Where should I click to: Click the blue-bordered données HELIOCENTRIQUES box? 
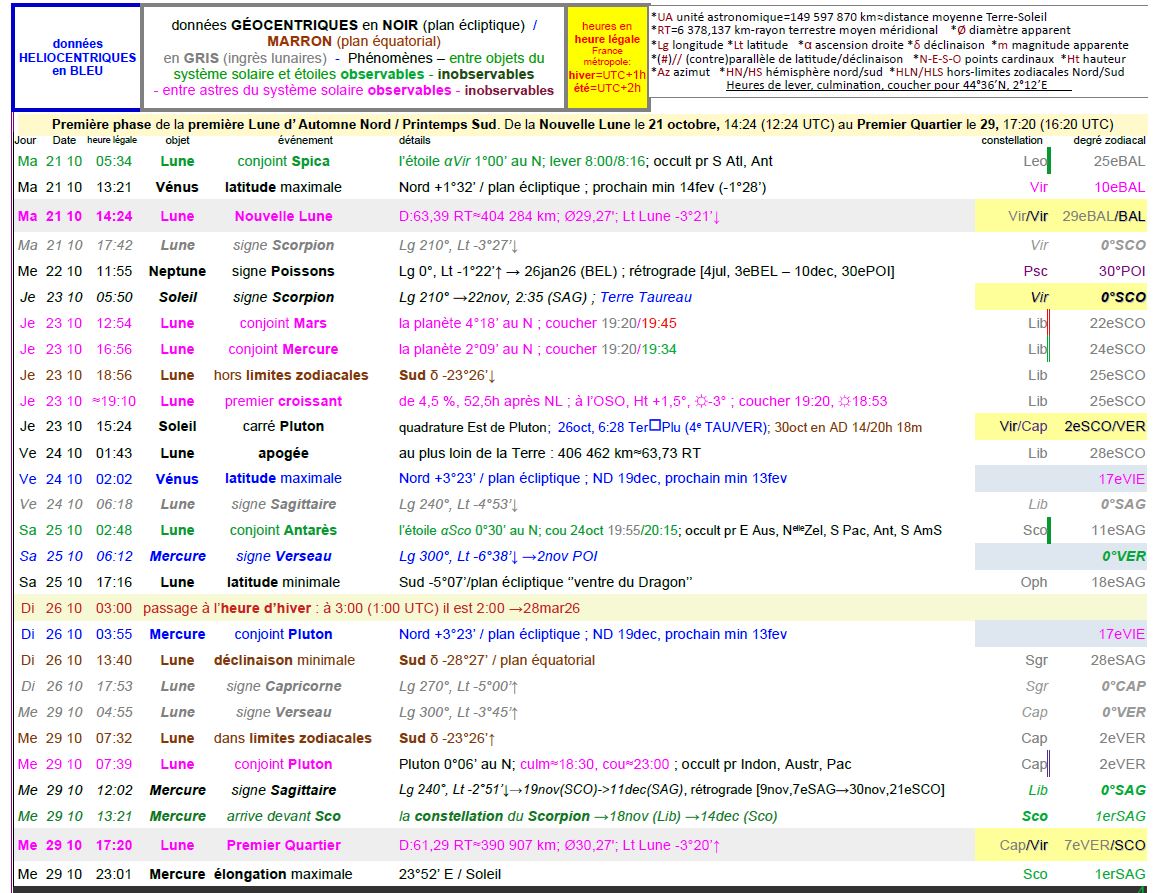(x=77, y=57)
